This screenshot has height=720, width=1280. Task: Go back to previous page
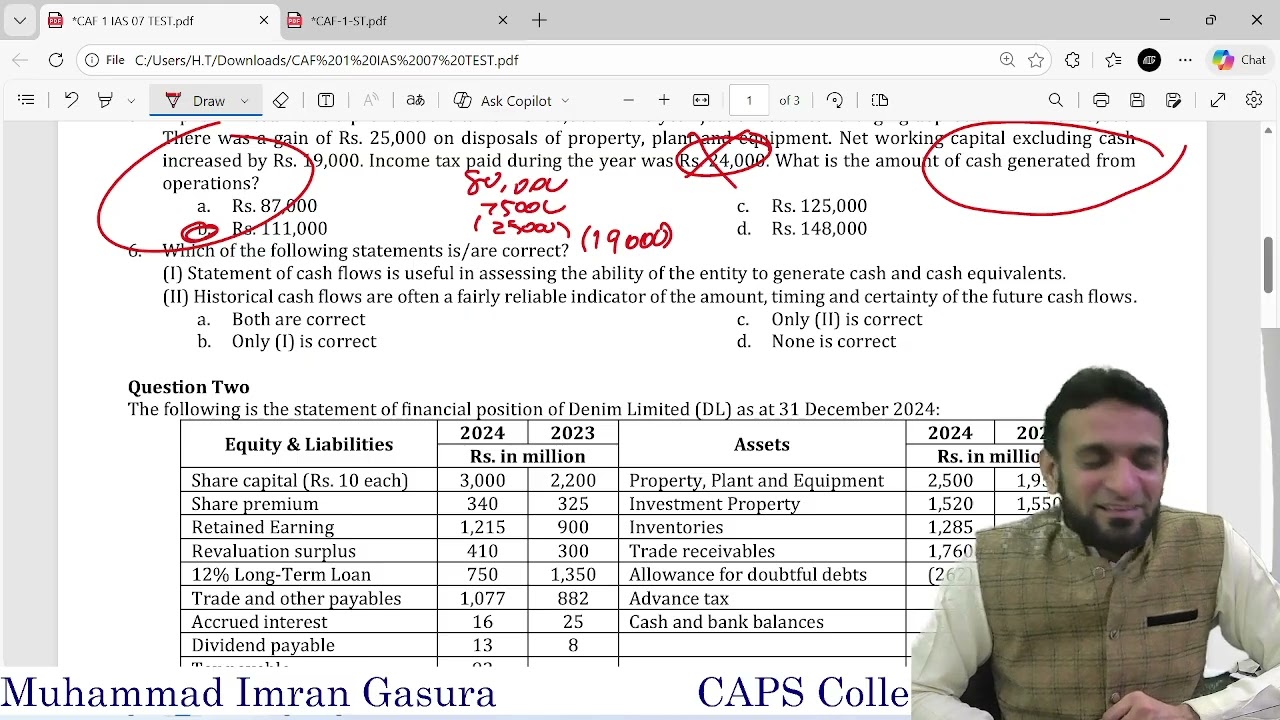coord(21,60)
